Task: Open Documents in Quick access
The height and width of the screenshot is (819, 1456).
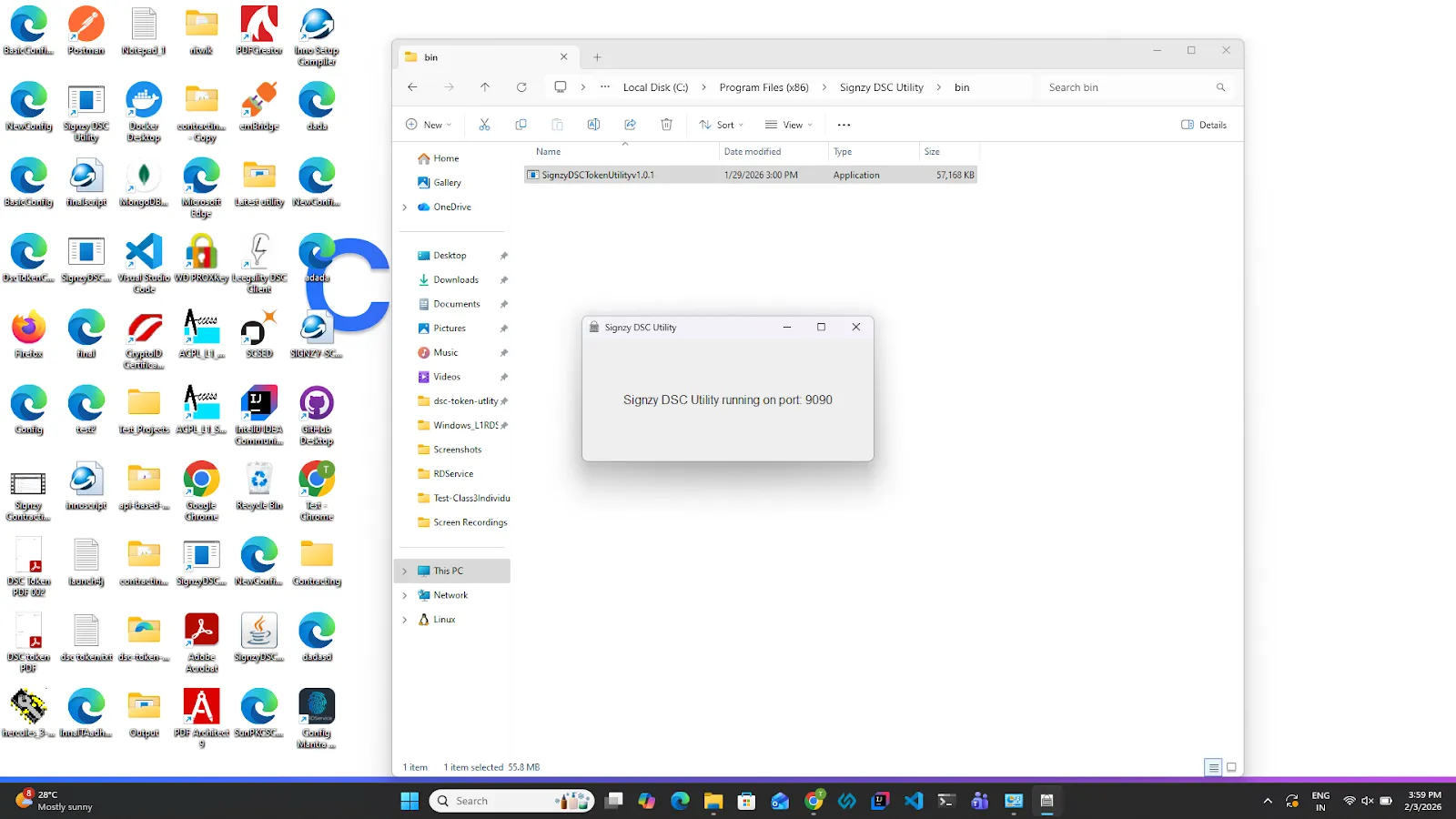Action: pyautogui.click(x=456, y=304)
